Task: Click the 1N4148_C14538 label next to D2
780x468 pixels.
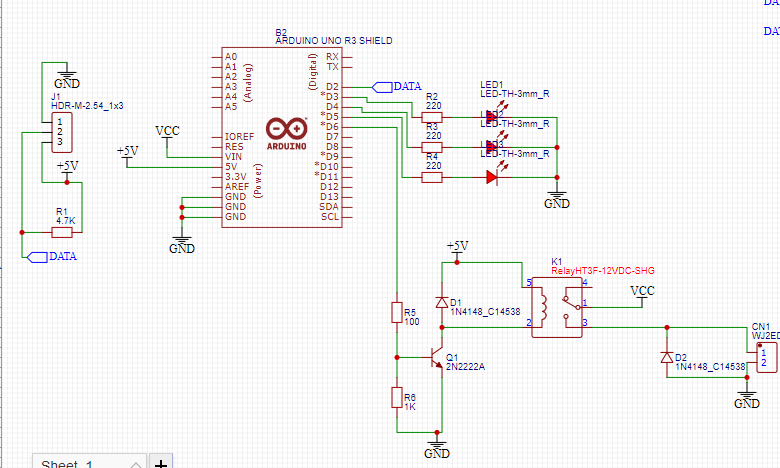Action: (x=710, y=367)
